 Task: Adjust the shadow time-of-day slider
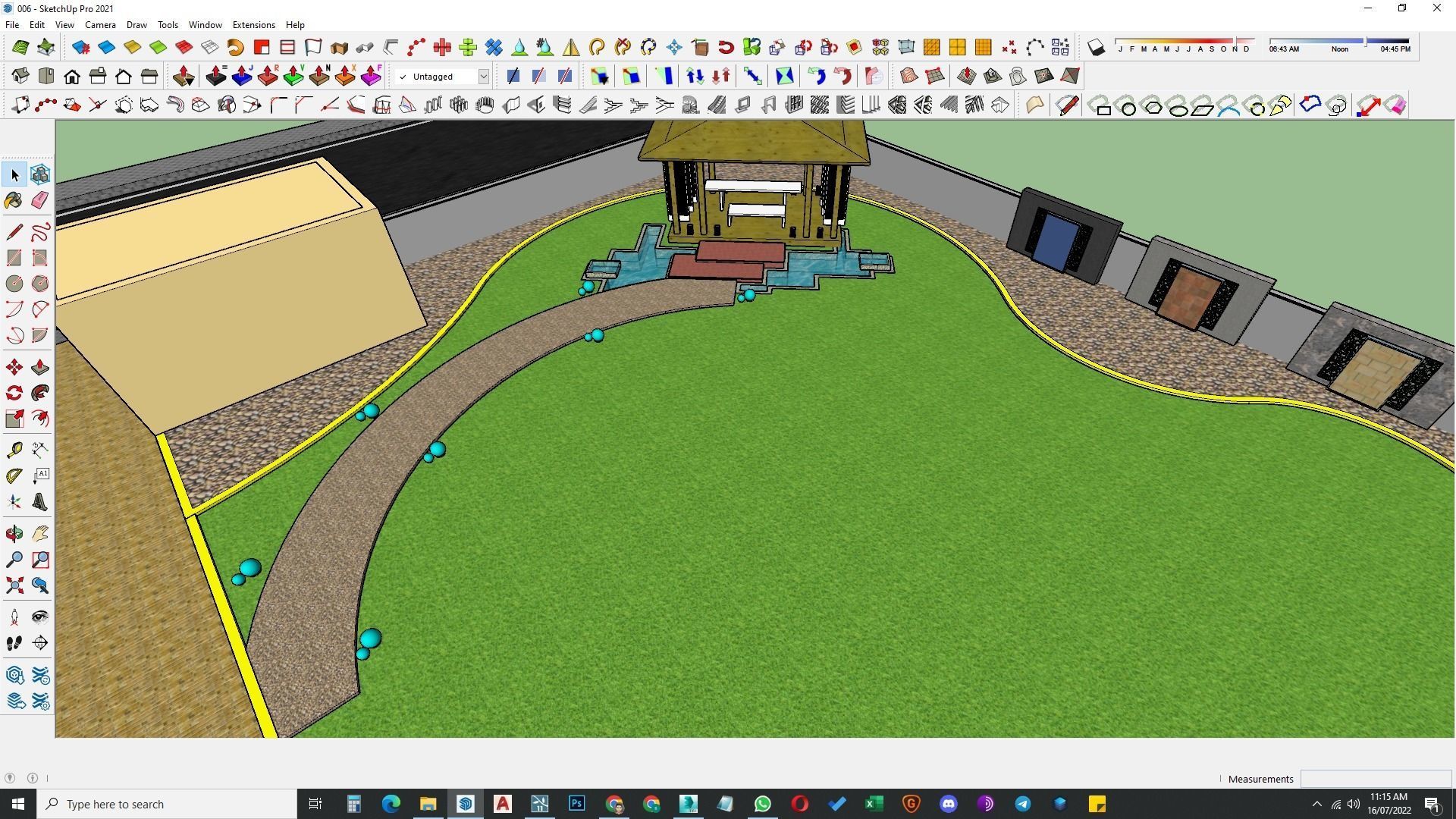[x=1365, y=41]
